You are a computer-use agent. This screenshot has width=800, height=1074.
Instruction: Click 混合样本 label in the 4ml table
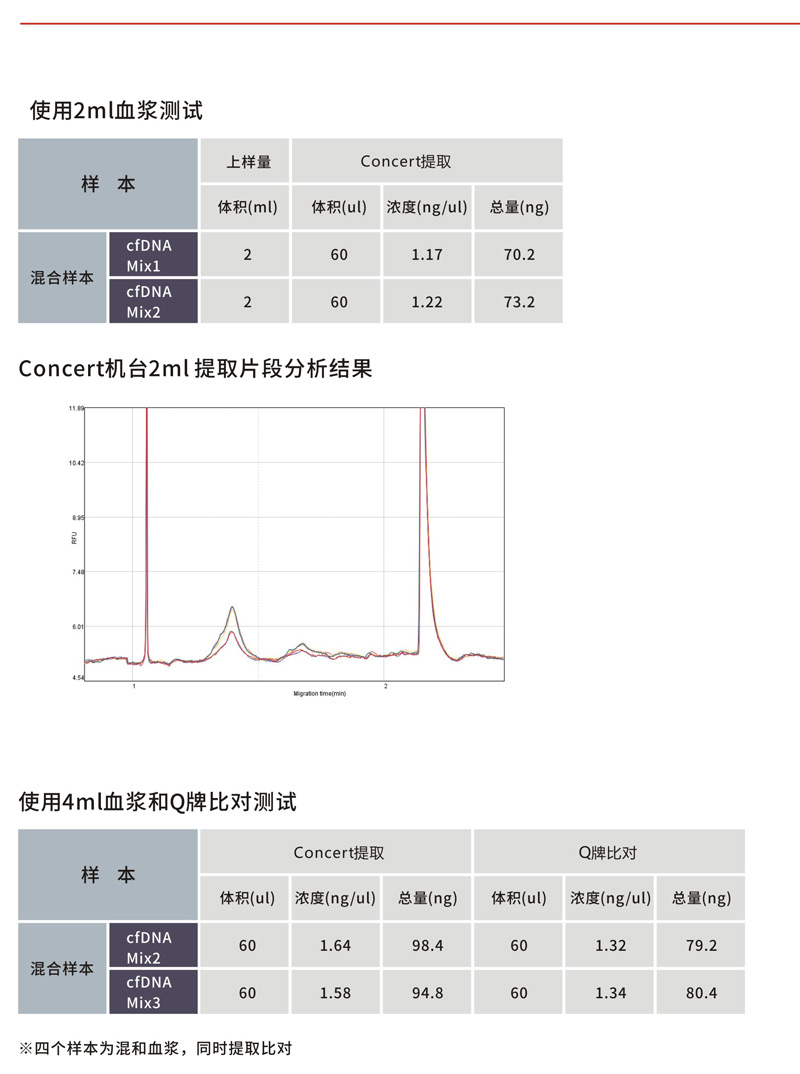click(x=62, y=969)
